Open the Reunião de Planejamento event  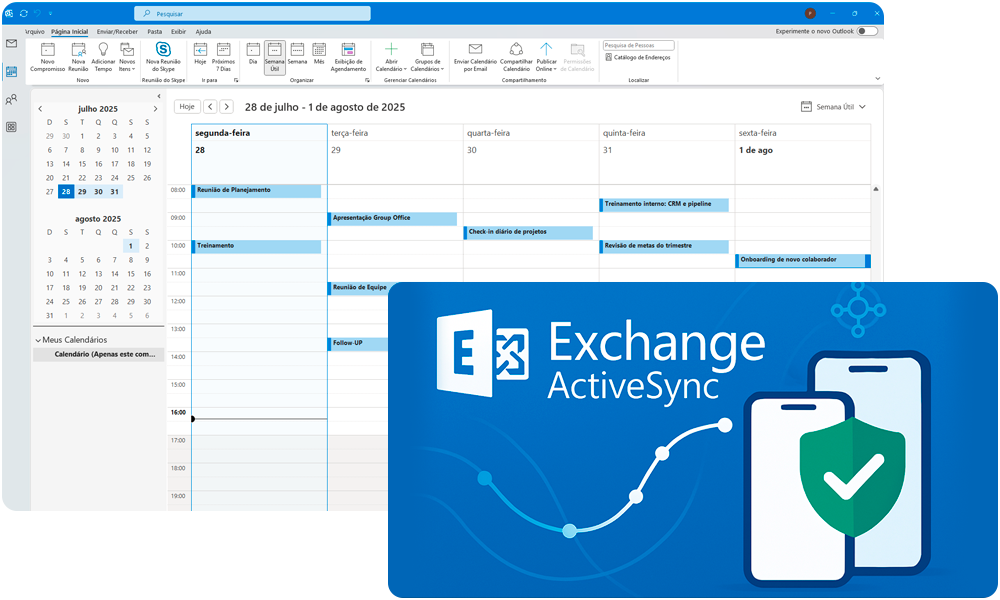pos(257,190)
